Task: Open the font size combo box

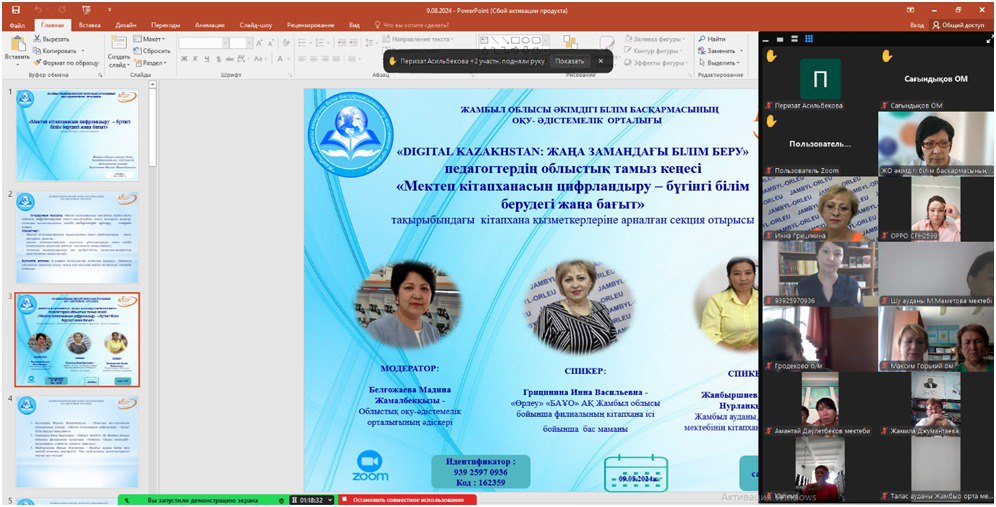Action: tap(241, 43)
